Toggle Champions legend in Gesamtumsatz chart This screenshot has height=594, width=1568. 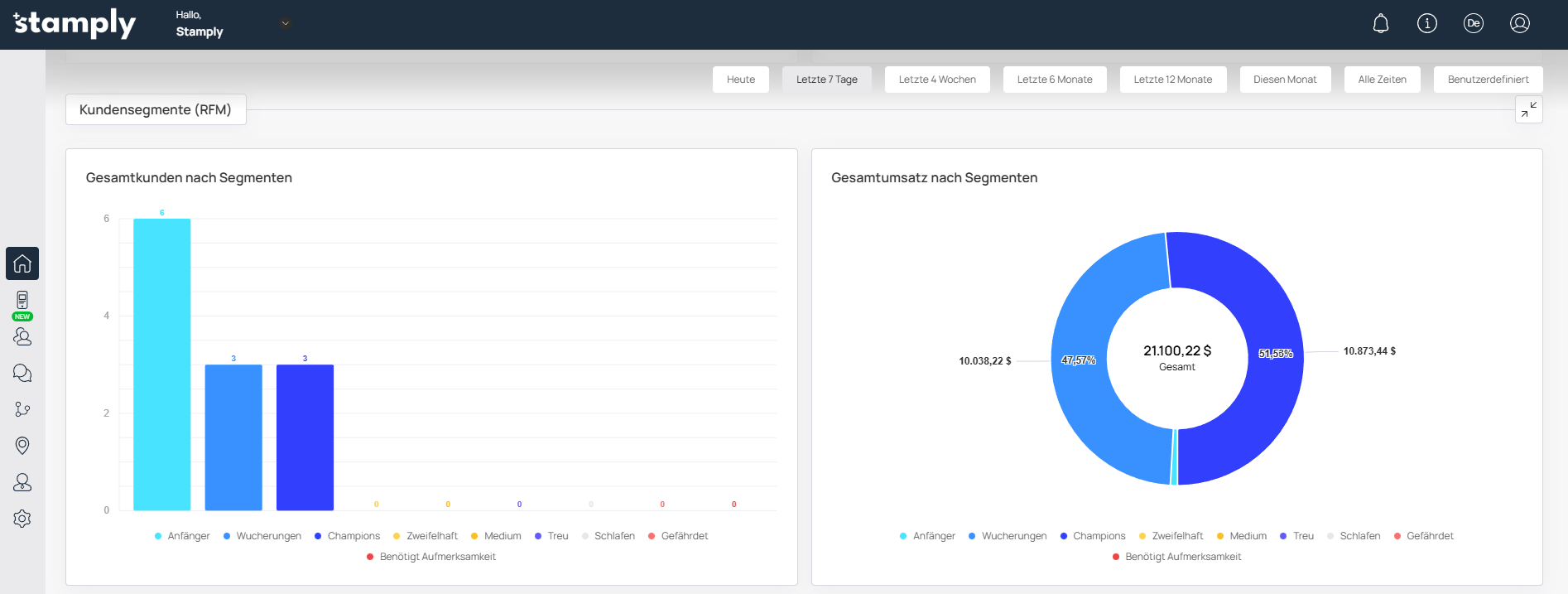pyautogui.click(x=1092, y=536)
